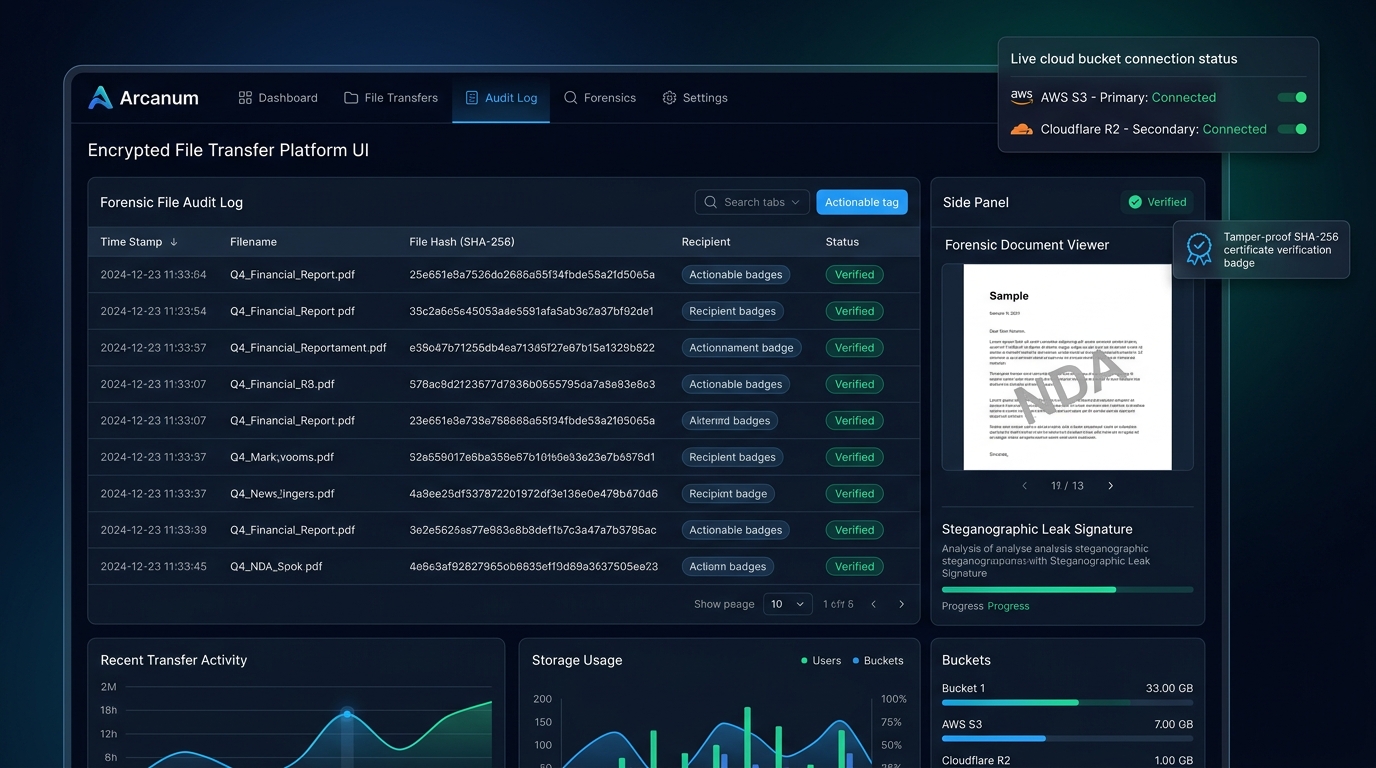Click the Cloudflare R2 cloud icon

pyautogui.click(x=1021, y=129)
